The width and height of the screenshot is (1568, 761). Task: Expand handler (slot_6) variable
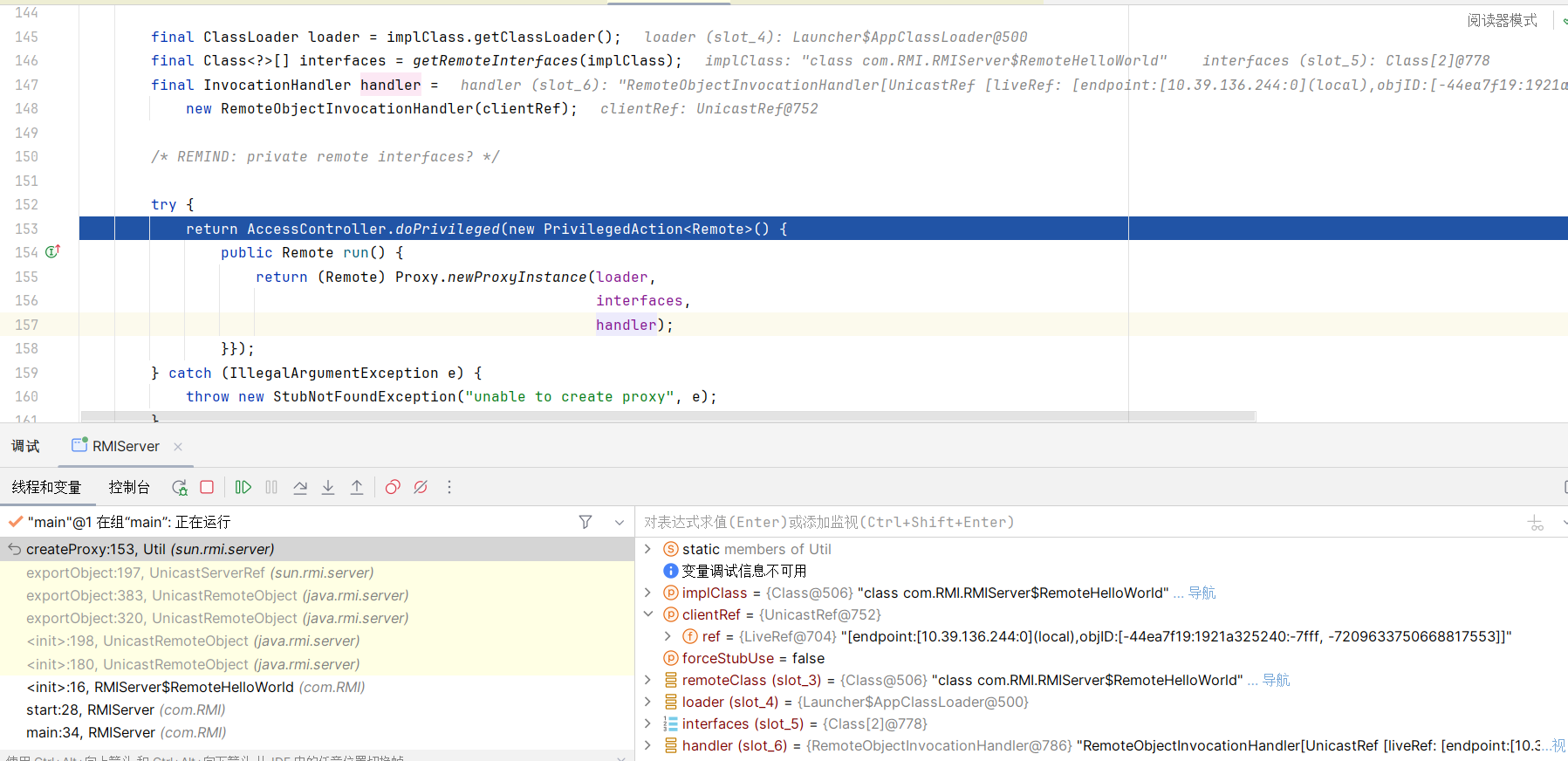pos(647,745)
